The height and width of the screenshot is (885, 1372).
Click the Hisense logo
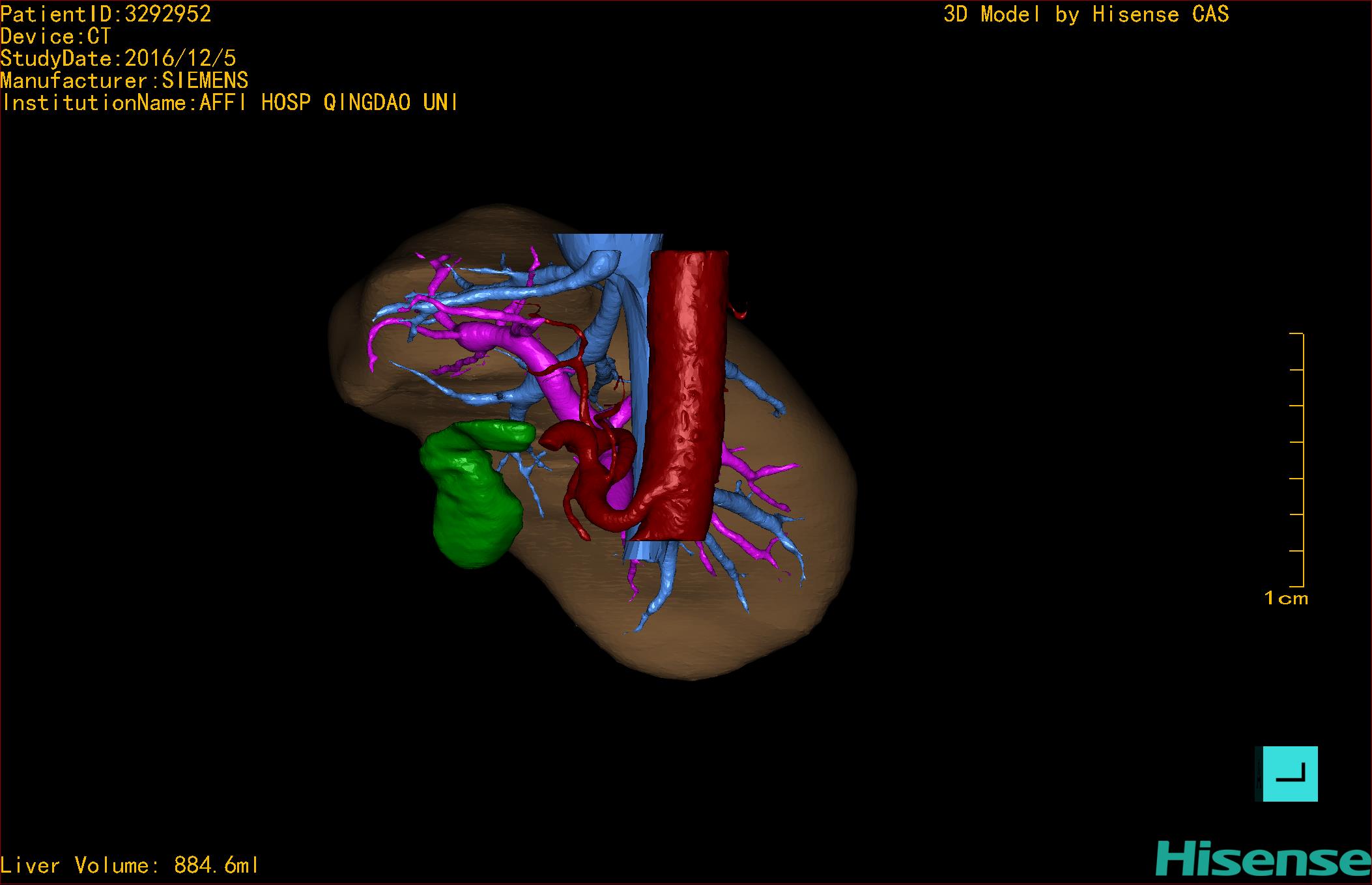[x=1263, y=858]
